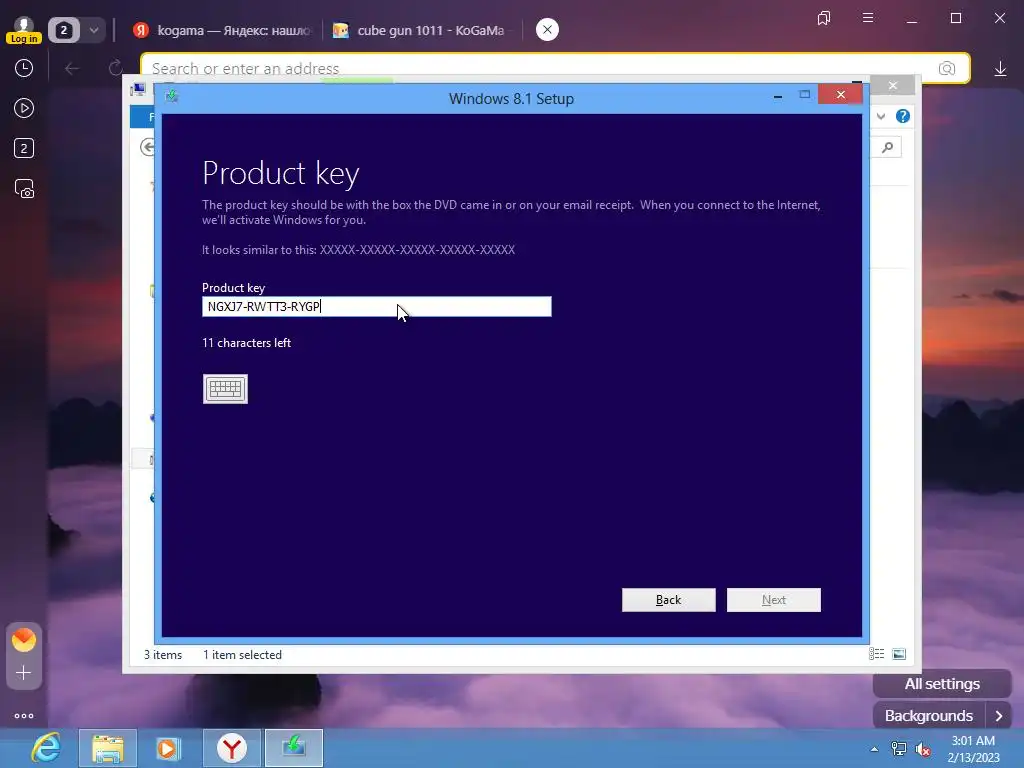Click '11 characters left' text
This screenshot has width=1024, height=768.
coord(246,343)
